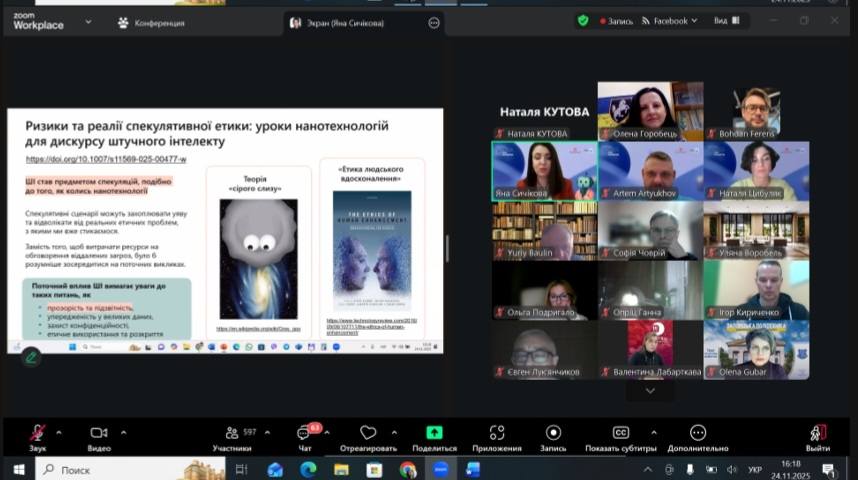The image size is (858, 480).
Task: Click the doi.org link on the slide
Action: tap(106, 160)
